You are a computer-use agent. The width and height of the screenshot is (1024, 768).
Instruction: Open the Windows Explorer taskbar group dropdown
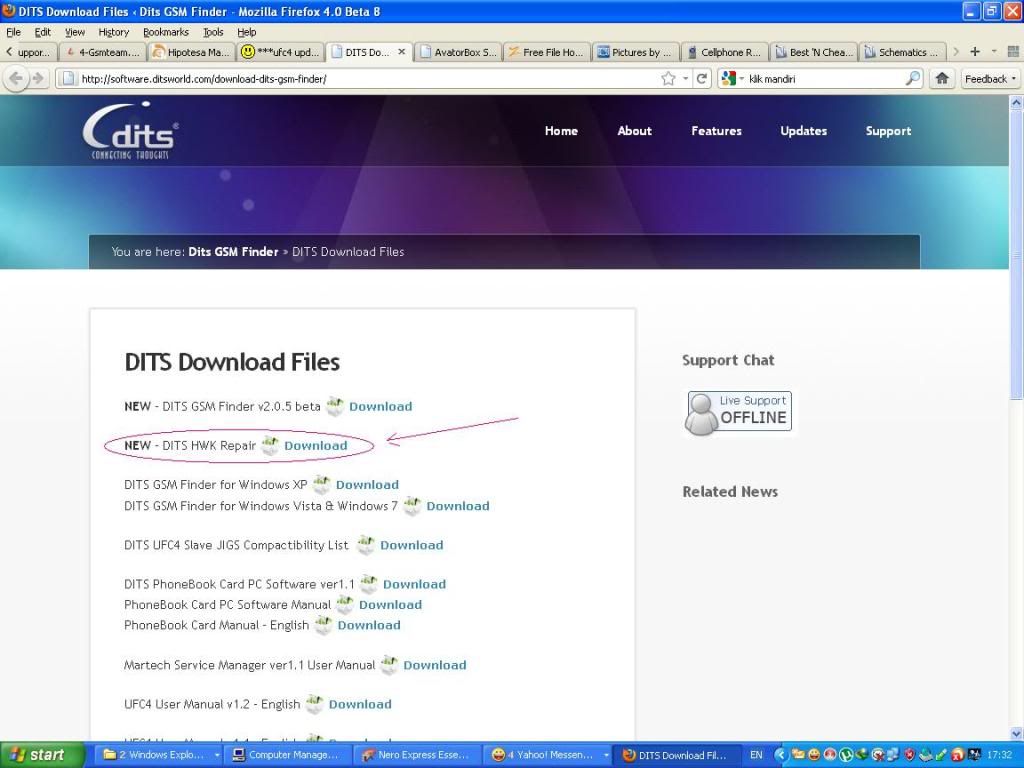[x=216, y=755]
